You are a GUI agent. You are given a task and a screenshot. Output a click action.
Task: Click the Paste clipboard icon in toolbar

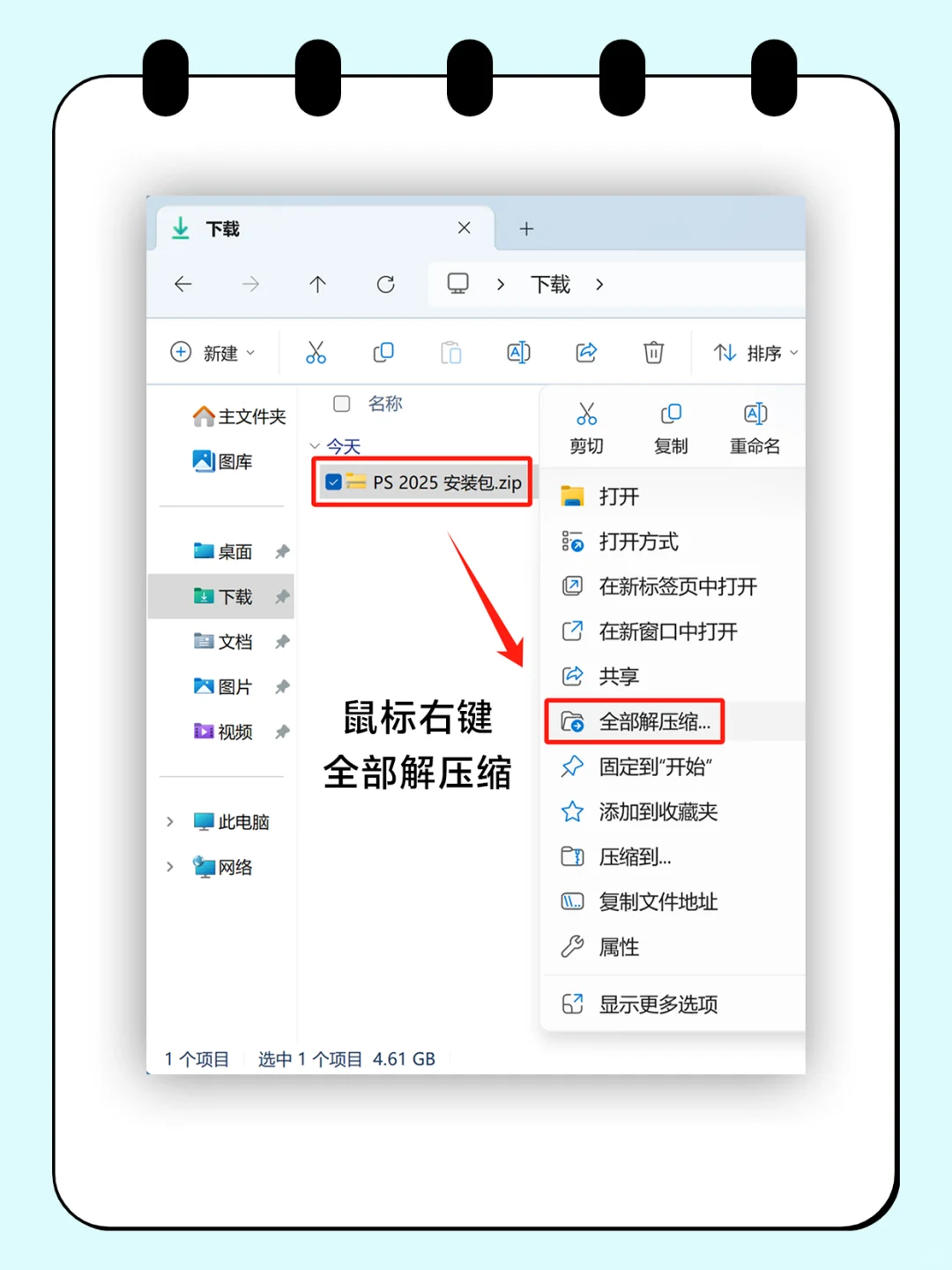tap(451, 353)
